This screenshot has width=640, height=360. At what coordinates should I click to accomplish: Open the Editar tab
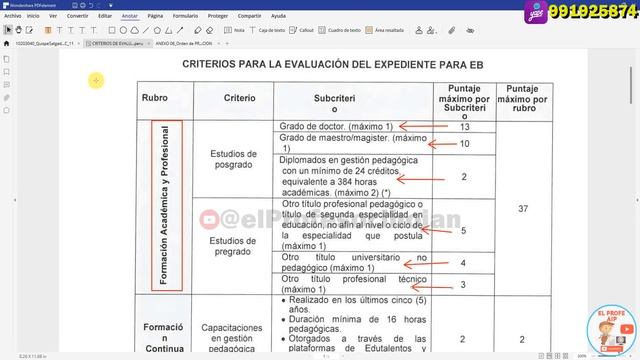105,16
